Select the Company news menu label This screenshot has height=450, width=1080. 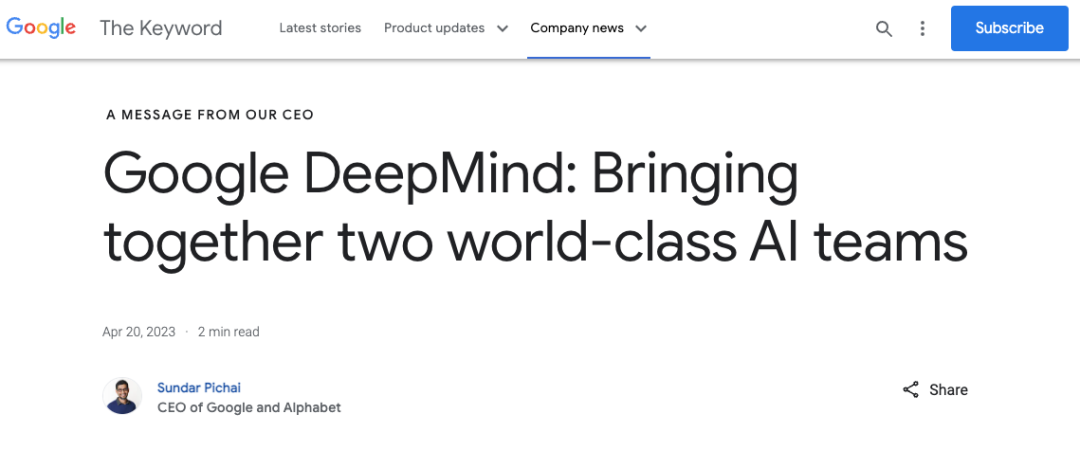pos(577,28)
